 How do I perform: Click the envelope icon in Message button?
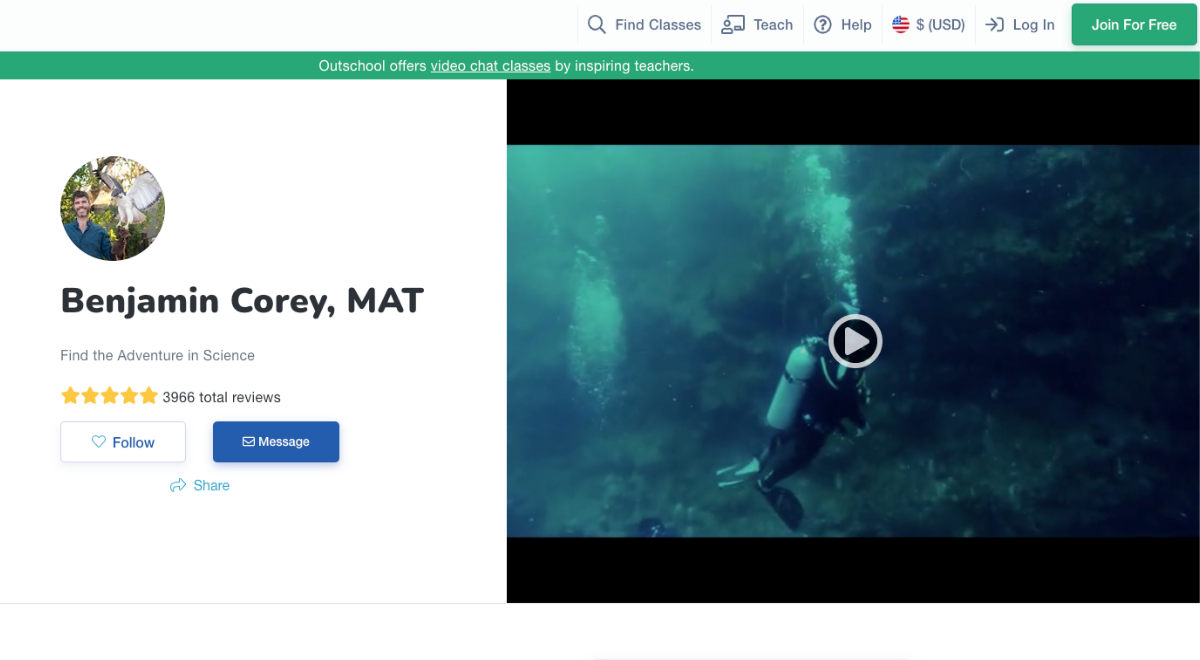tap(248, 442)
